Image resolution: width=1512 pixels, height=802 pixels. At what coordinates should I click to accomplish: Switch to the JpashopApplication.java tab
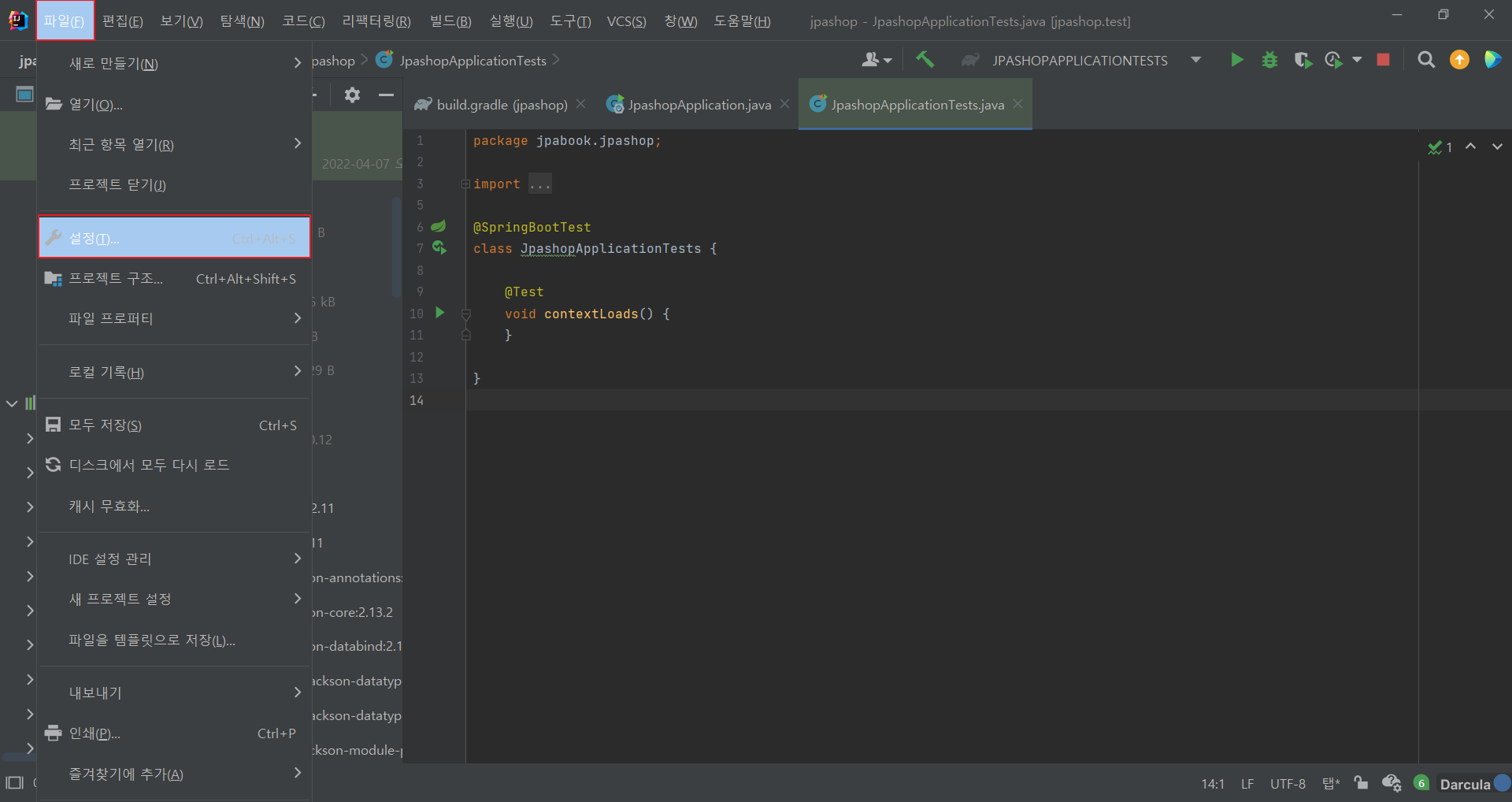click(699, 105)
